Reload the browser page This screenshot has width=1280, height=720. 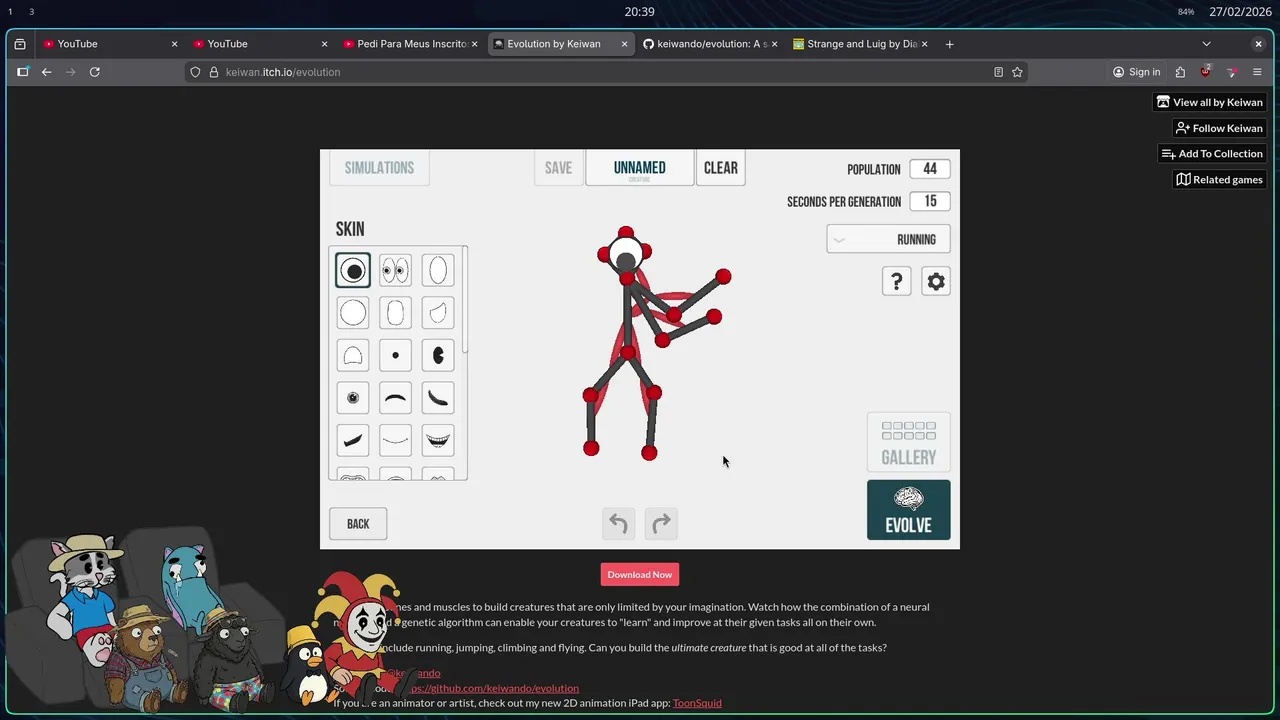click(x=94, y=72)
